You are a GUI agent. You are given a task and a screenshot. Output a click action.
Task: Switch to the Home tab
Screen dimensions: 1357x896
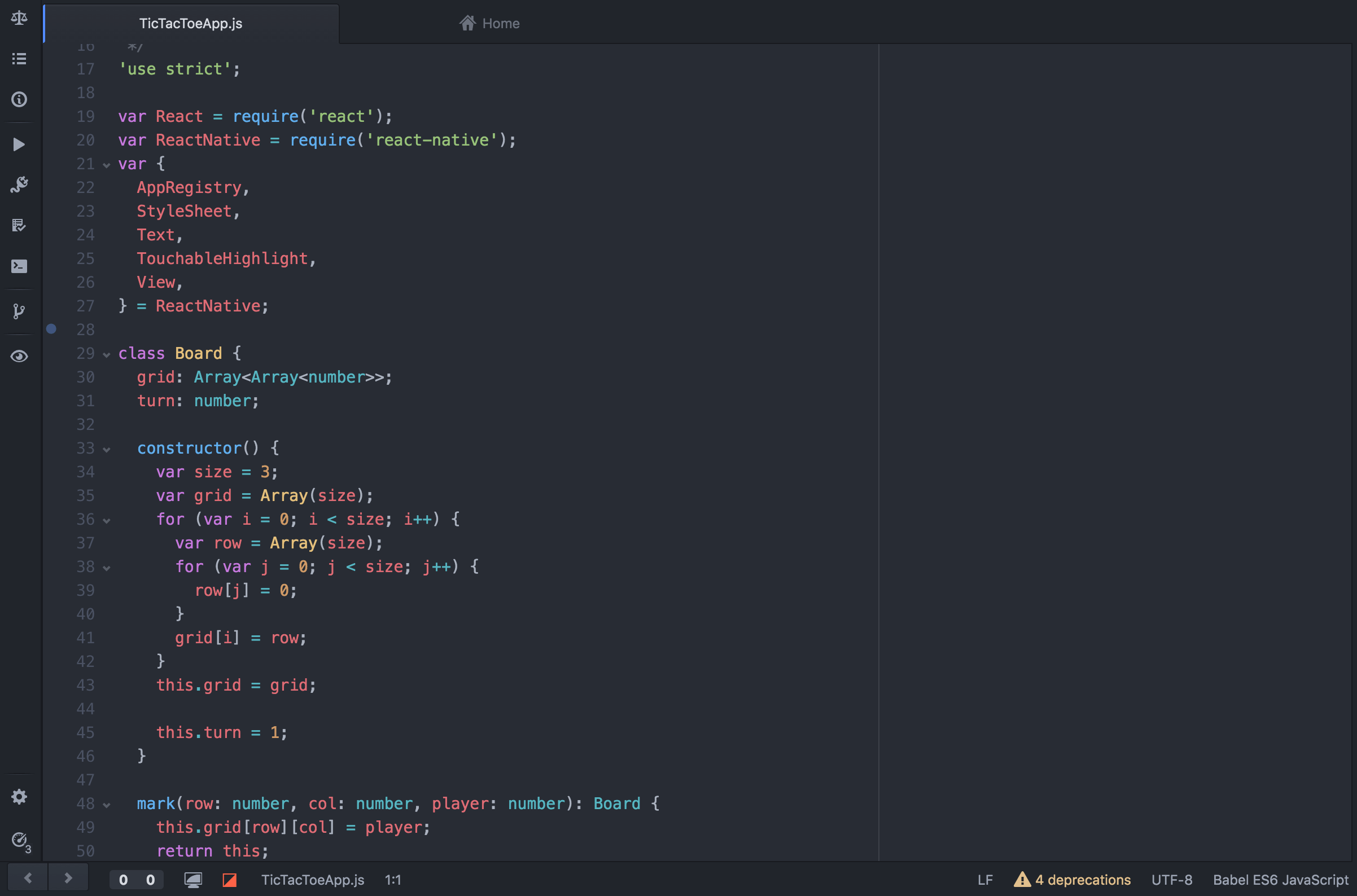coord(490,24)
